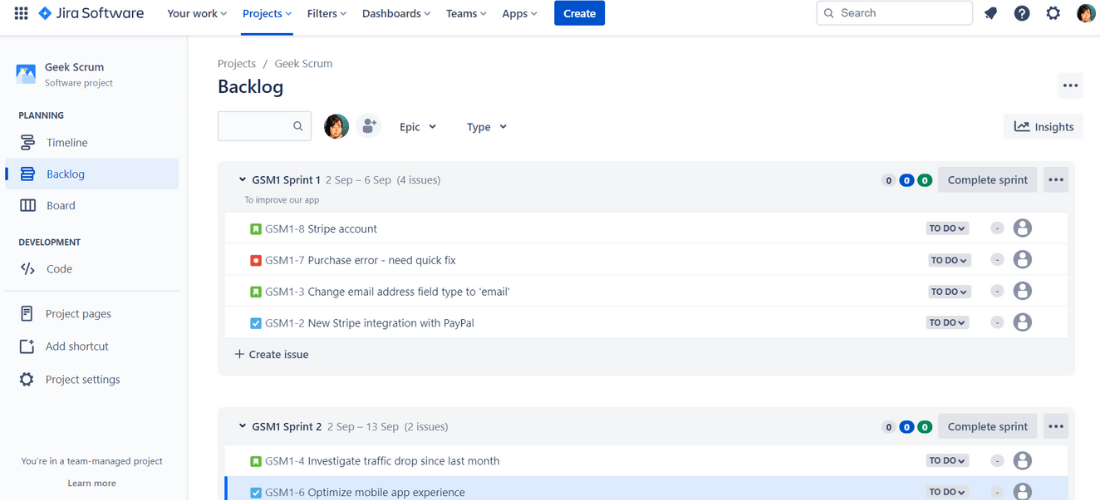Click the story icon of GSM1-4

coord(256,461)
